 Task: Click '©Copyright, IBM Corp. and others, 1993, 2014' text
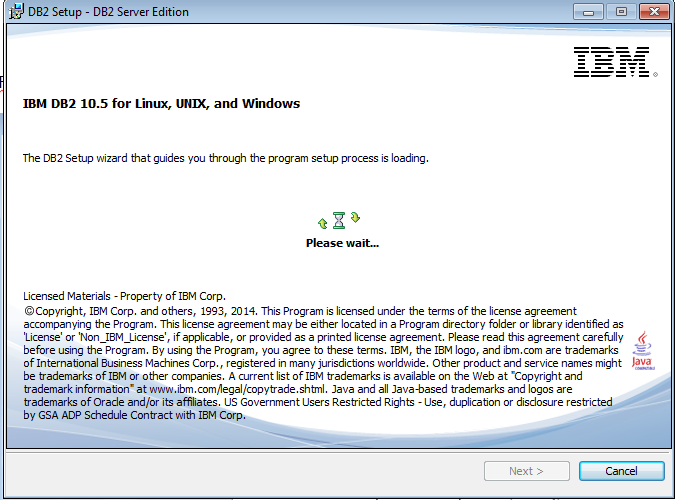coord(141,311)
